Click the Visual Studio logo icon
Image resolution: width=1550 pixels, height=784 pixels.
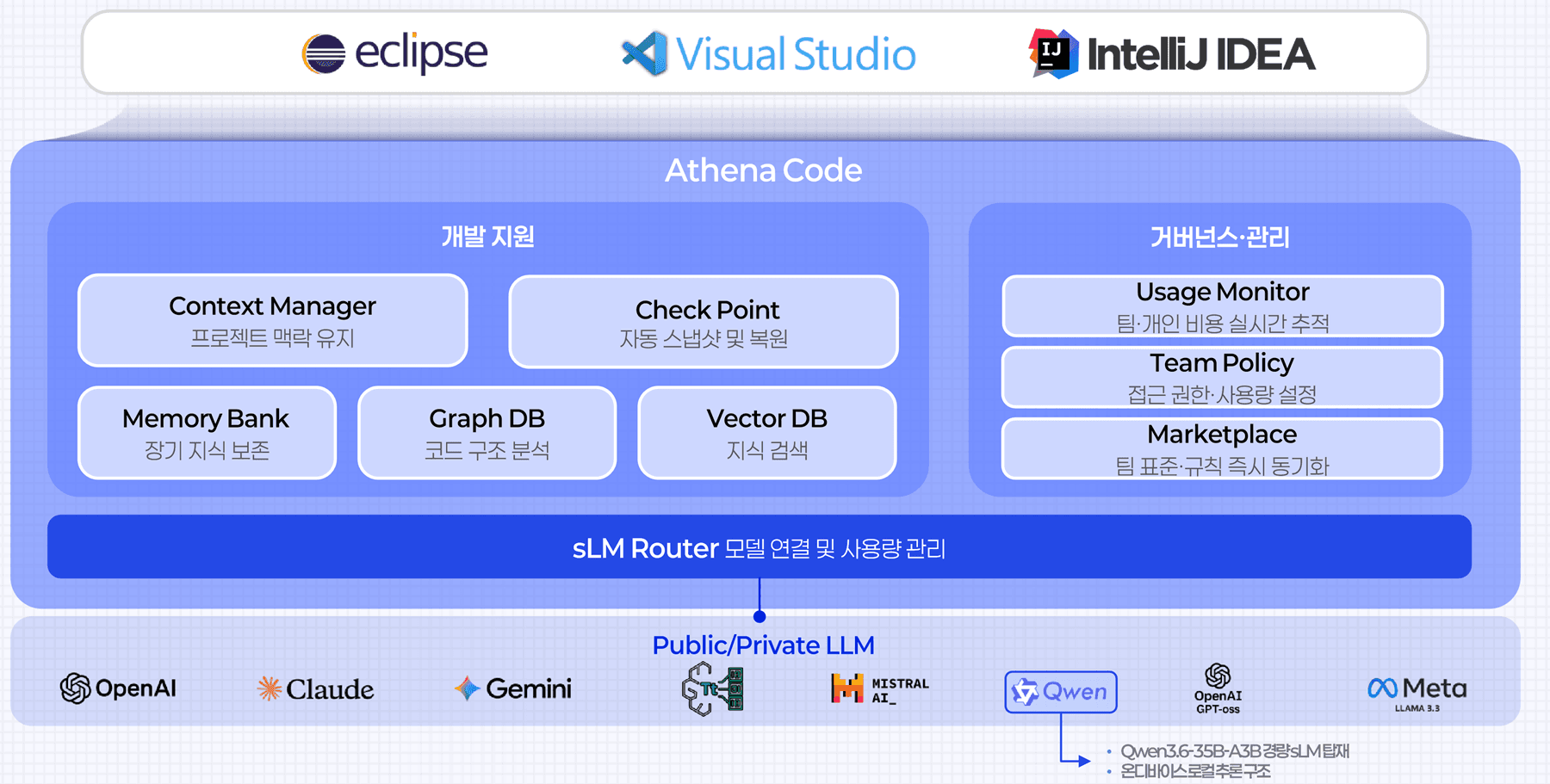point(645,53)
